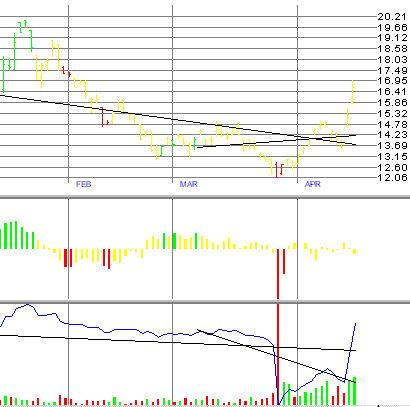Click the APR month label
The width and height of the screenshot is (410, 407).
point(313,184)
